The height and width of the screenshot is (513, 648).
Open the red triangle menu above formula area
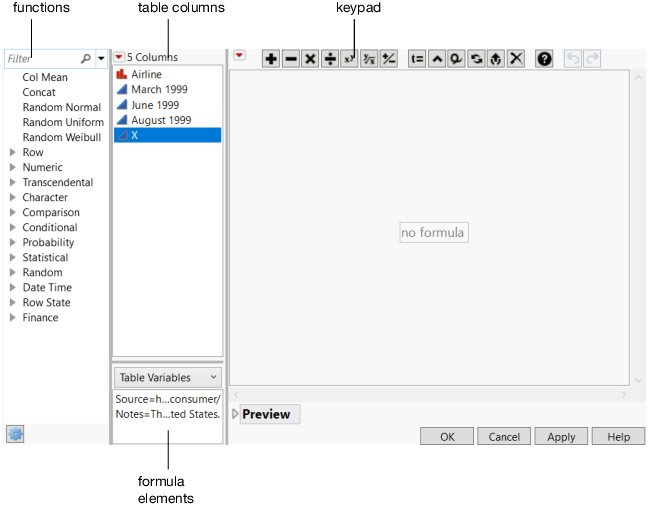[x=239, y=55]
